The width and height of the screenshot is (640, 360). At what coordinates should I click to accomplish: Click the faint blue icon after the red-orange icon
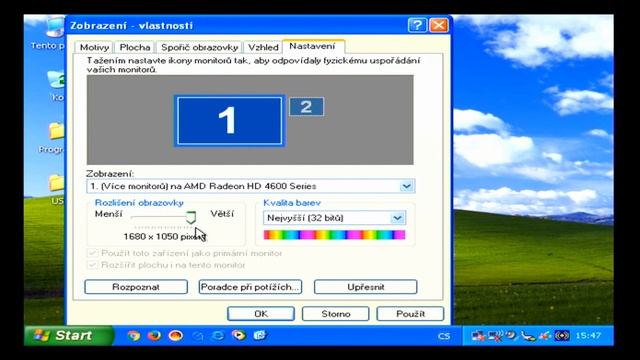click(198, 336)
